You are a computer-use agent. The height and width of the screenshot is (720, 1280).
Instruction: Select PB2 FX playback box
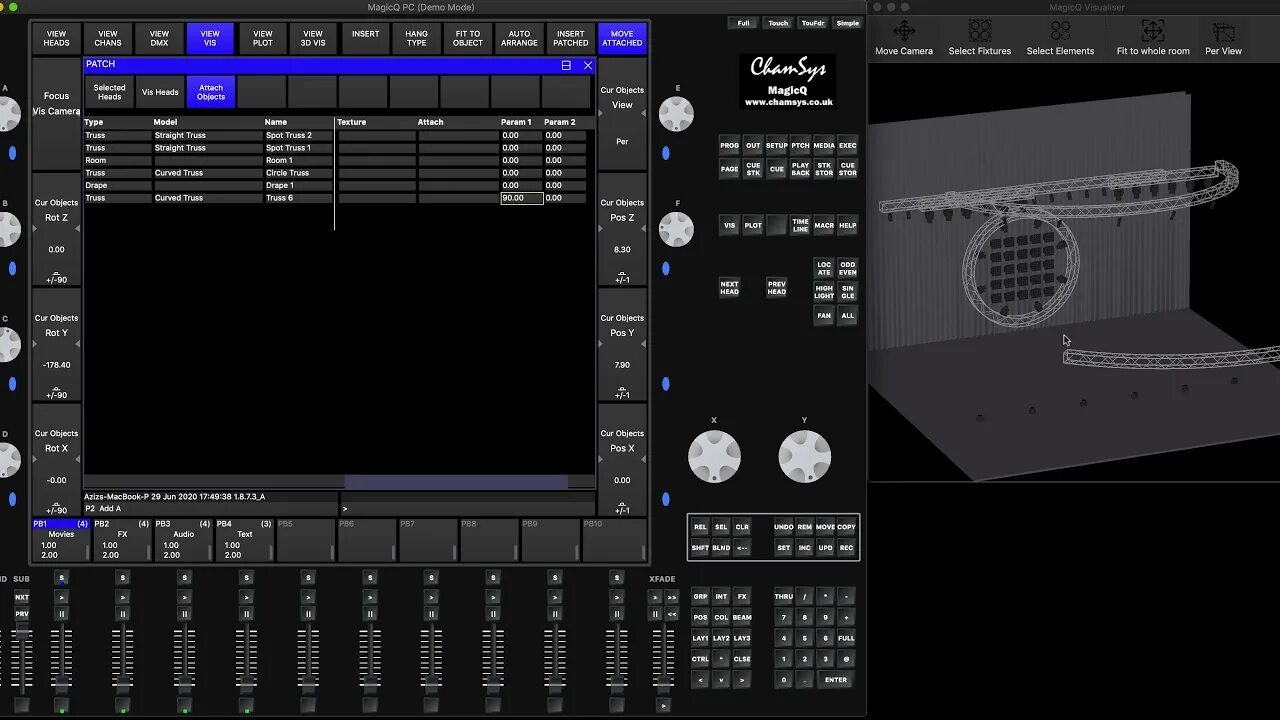point(122,540)
